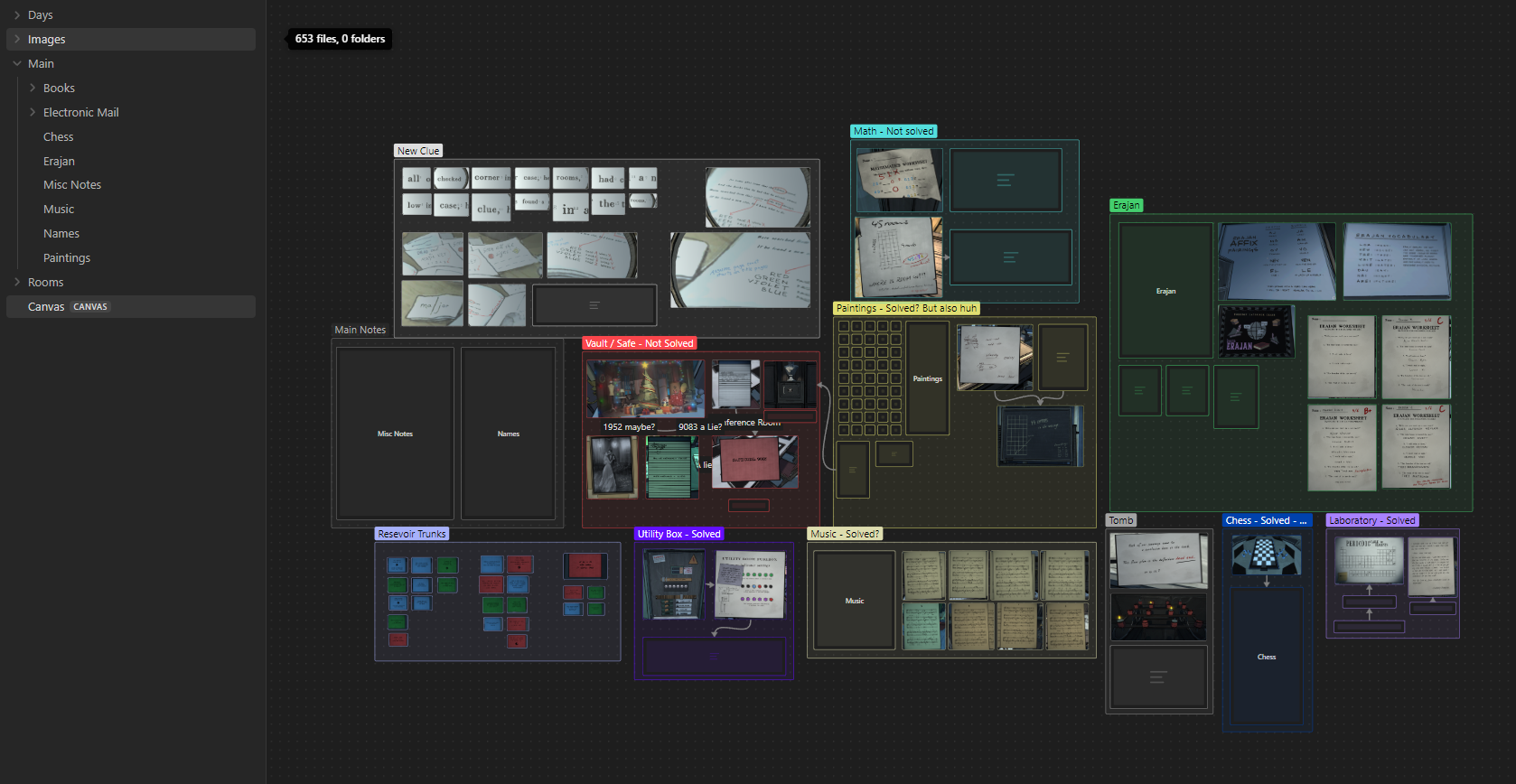The image size is (1516, 784).
Task: Select the "major" handwritten note image
Action: point(432,303)
